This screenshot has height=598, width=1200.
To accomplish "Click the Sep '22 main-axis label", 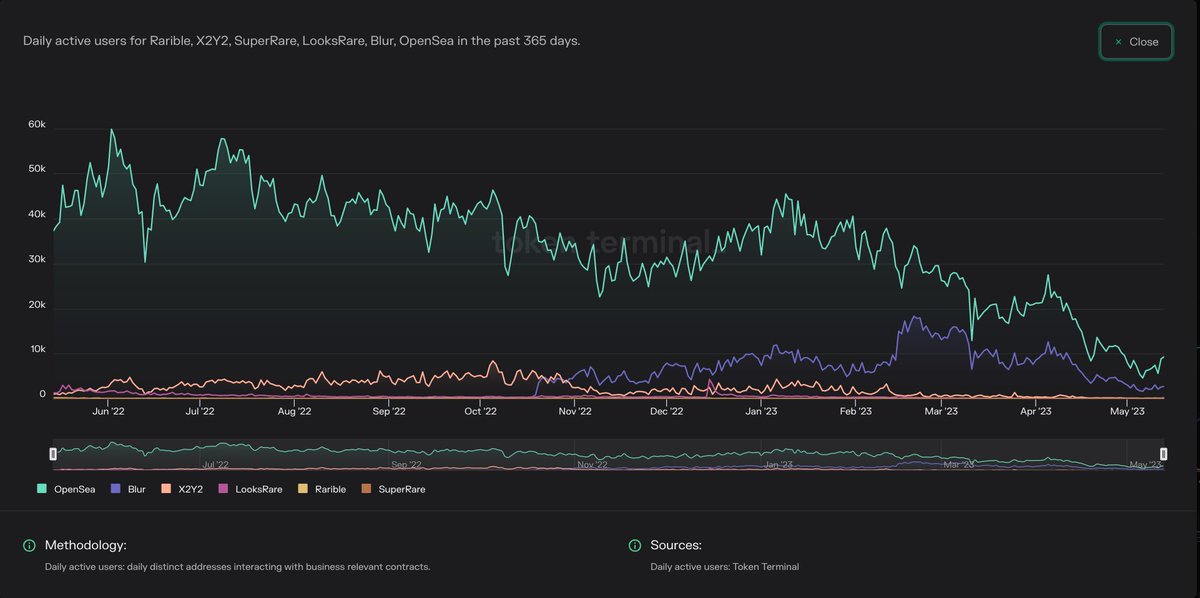I will pos(388,411).
